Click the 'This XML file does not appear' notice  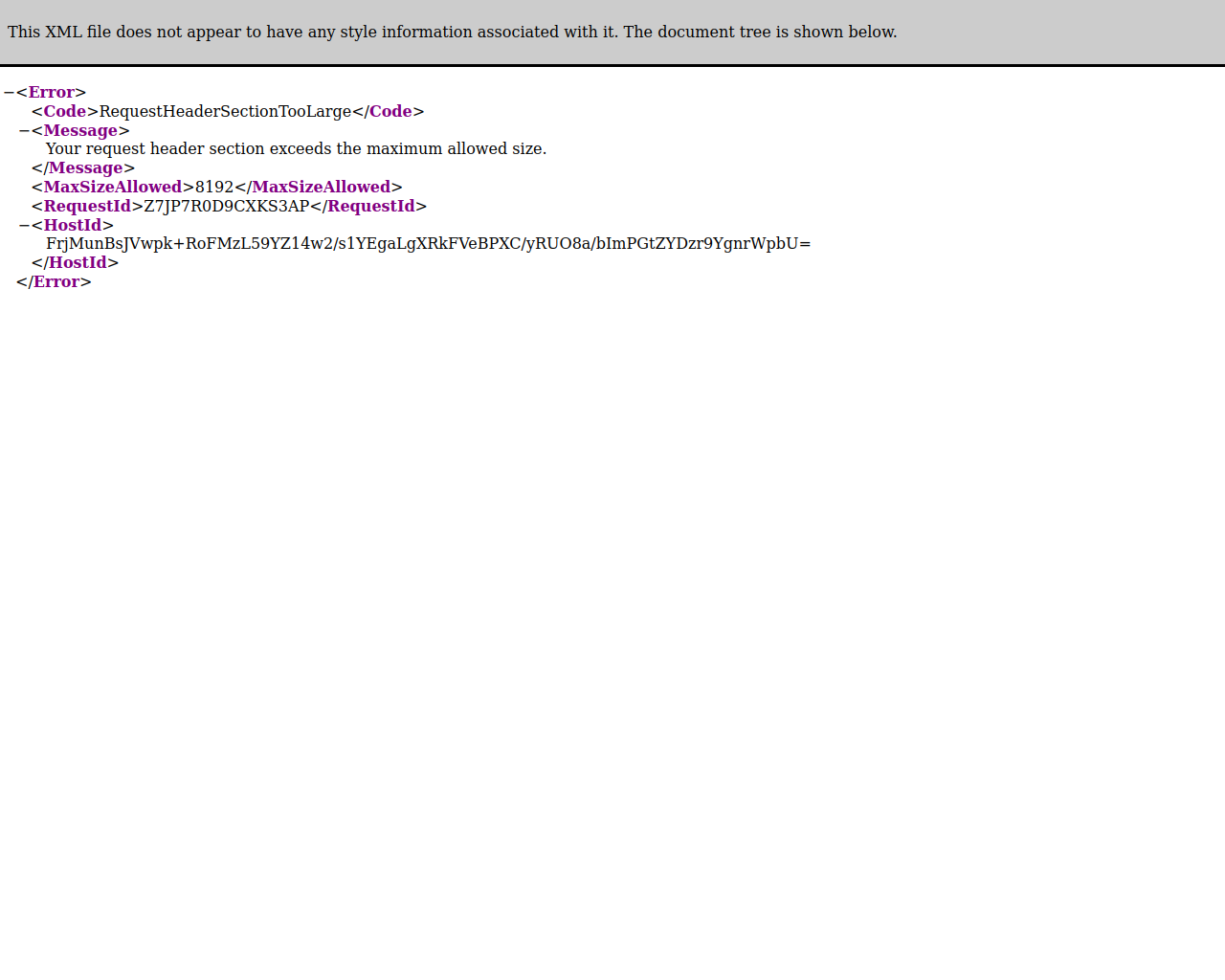(x=453, y=33)
